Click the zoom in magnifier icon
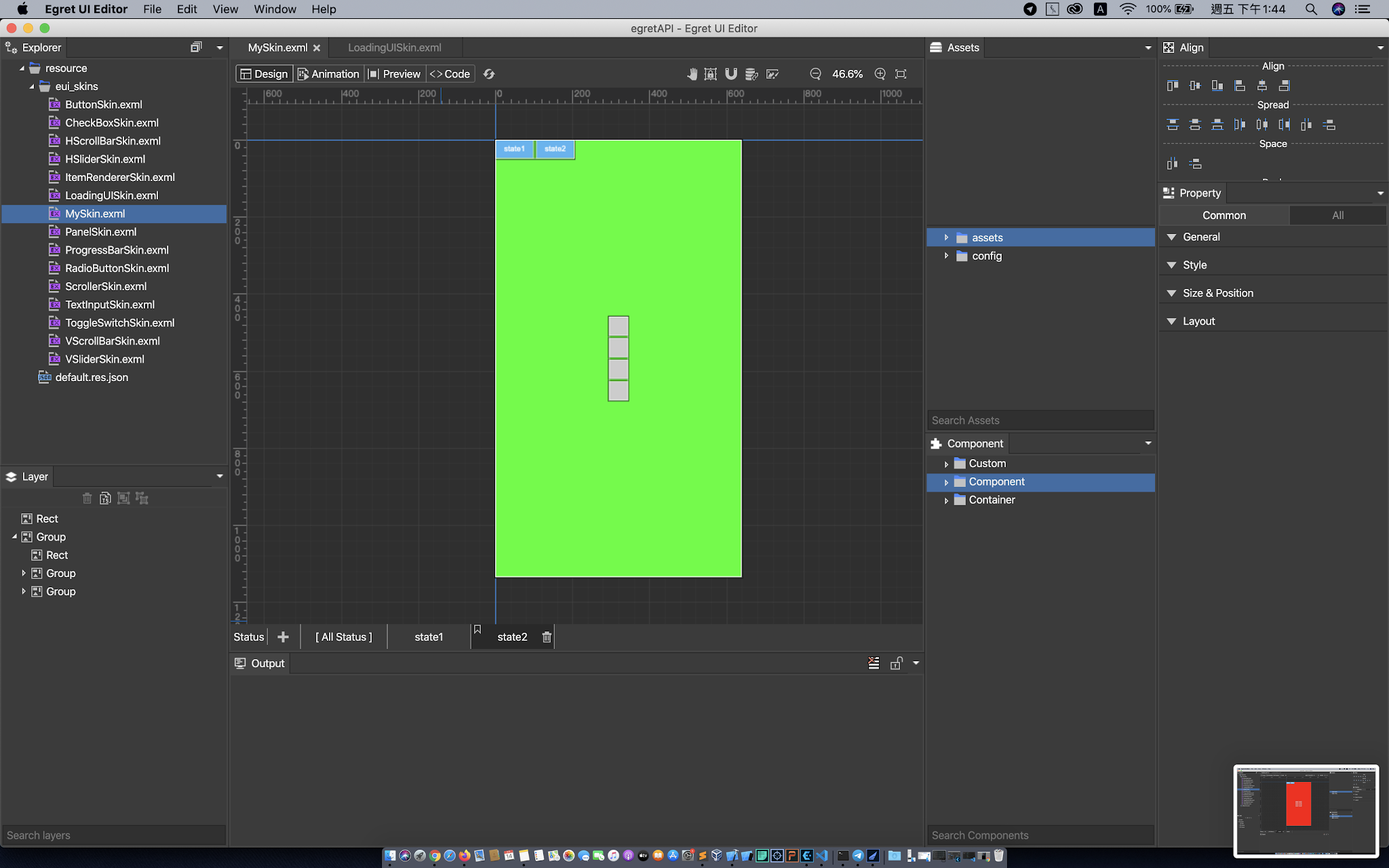 (880, 74)
